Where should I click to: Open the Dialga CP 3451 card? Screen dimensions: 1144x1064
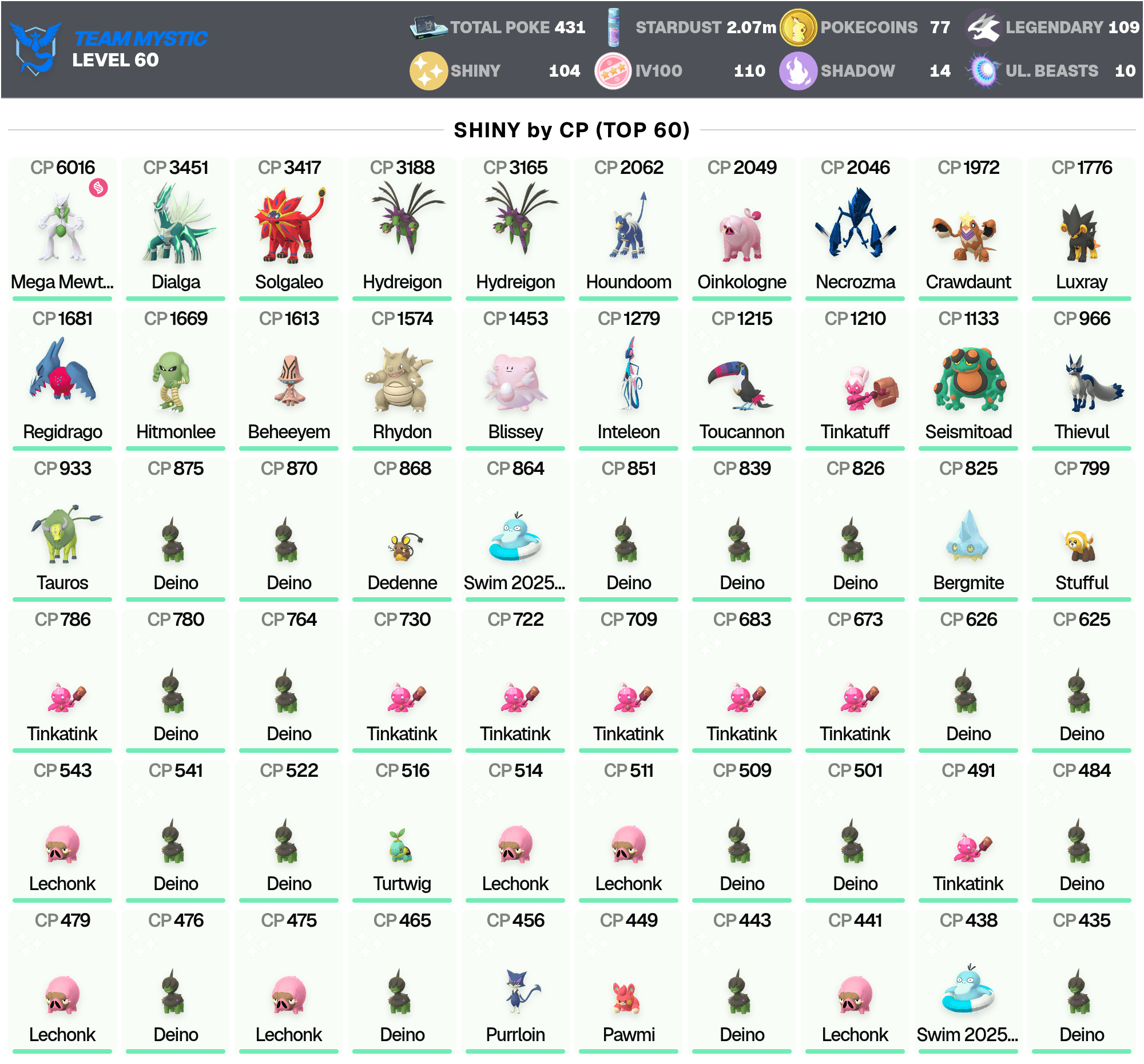click(176, 228)
